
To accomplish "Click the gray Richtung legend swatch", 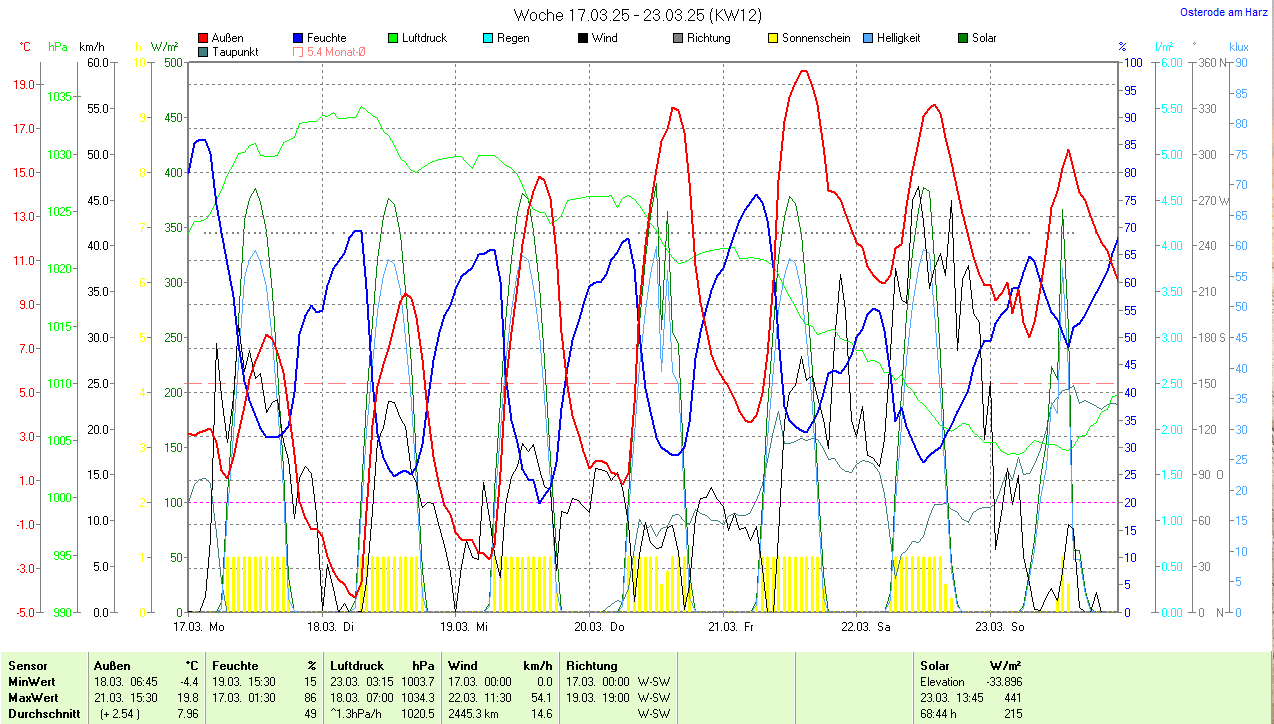I will [677, 38].
